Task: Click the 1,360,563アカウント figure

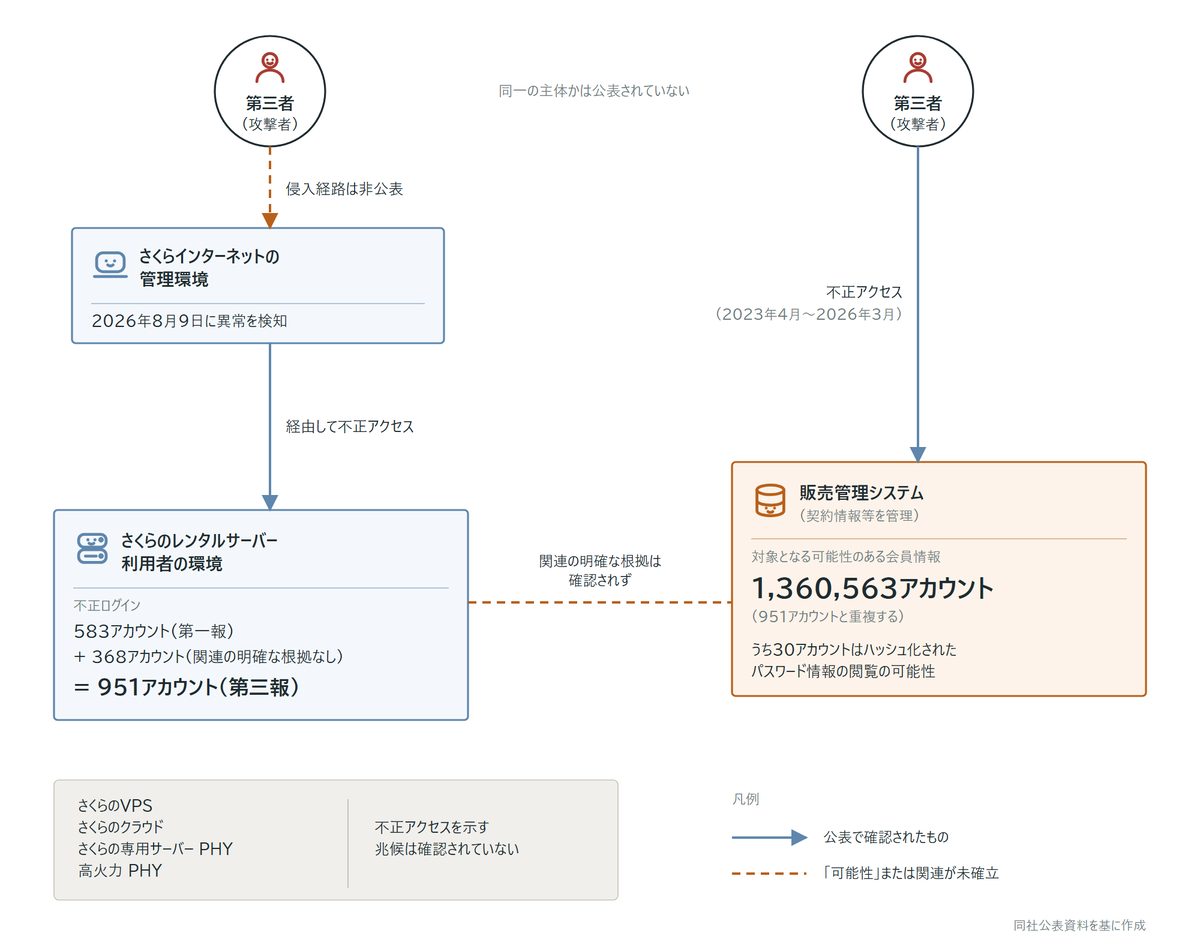Action: (873, 587)
